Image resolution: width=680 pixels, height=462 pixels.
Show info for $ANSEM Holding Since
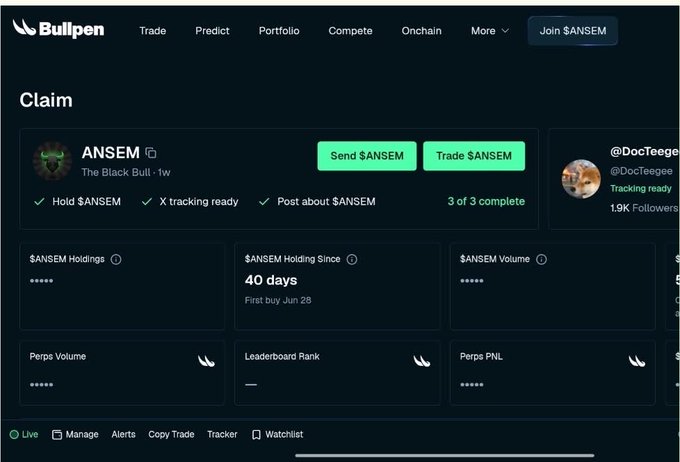point(352,259)
